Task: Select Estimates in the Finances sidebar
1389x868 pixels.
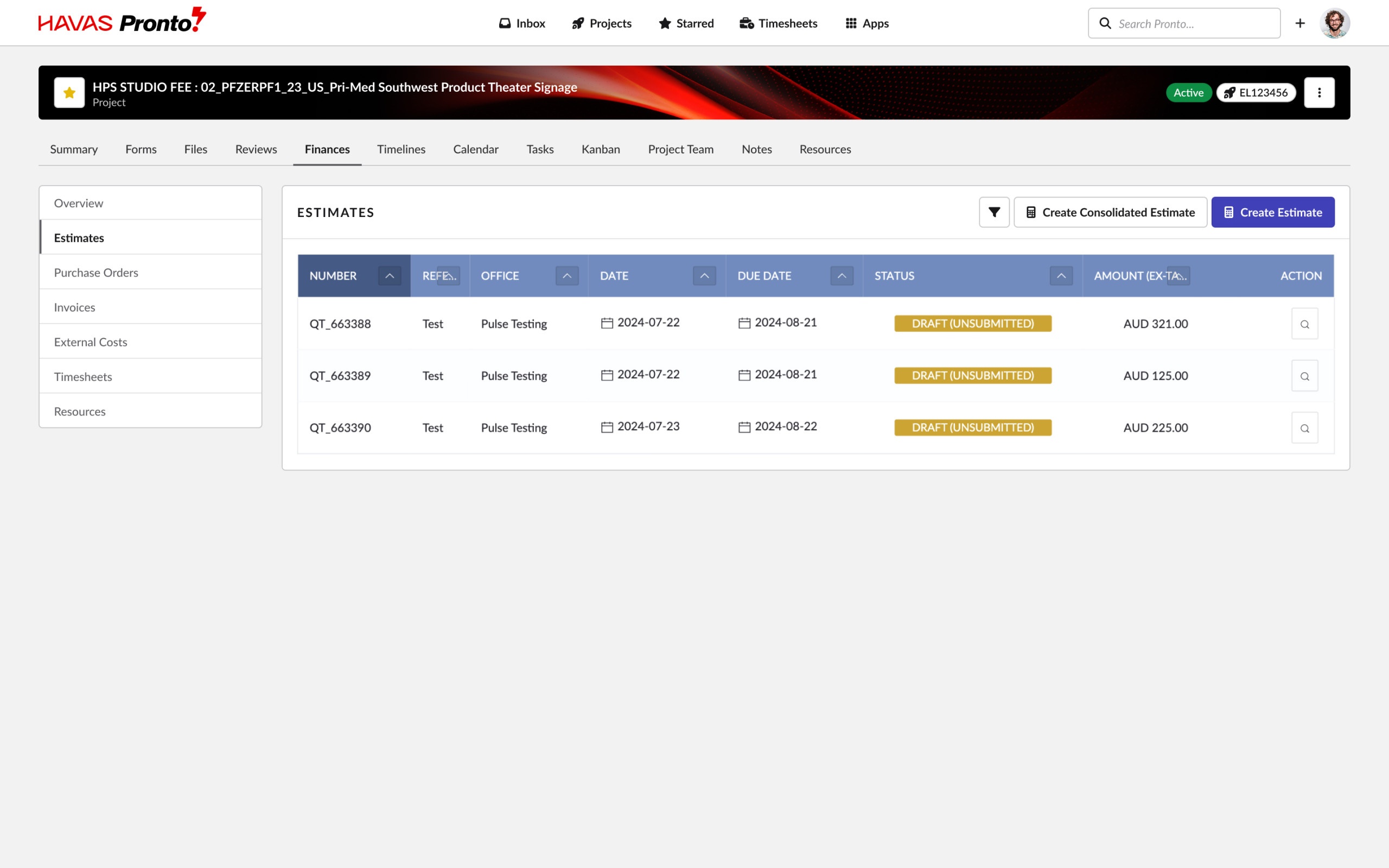Action: (x=150, y=238)
